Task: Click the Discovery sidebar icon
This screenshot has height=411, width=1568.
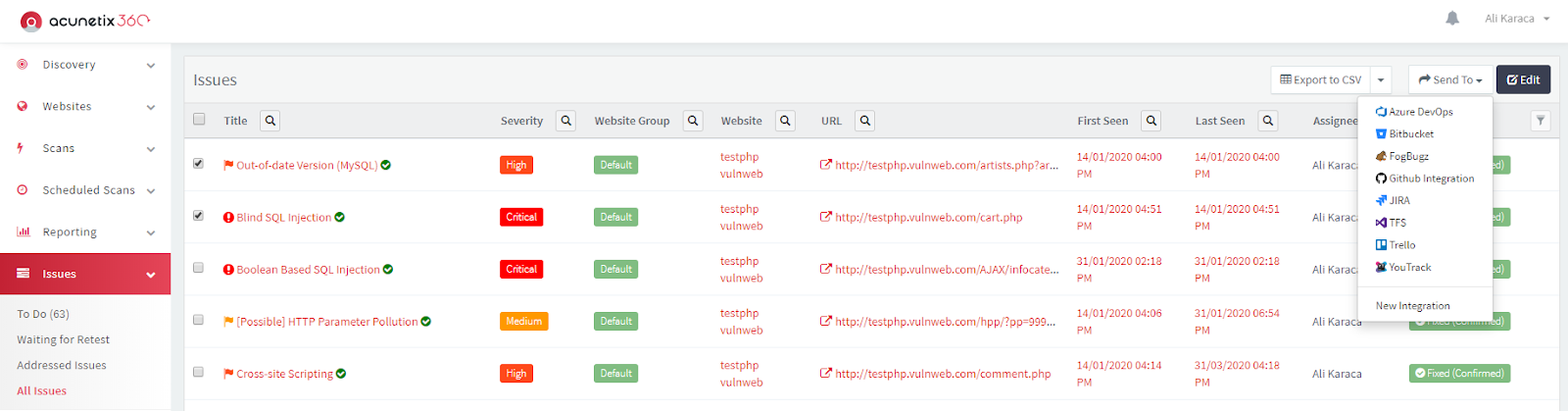Action: [x=22, y=65]
